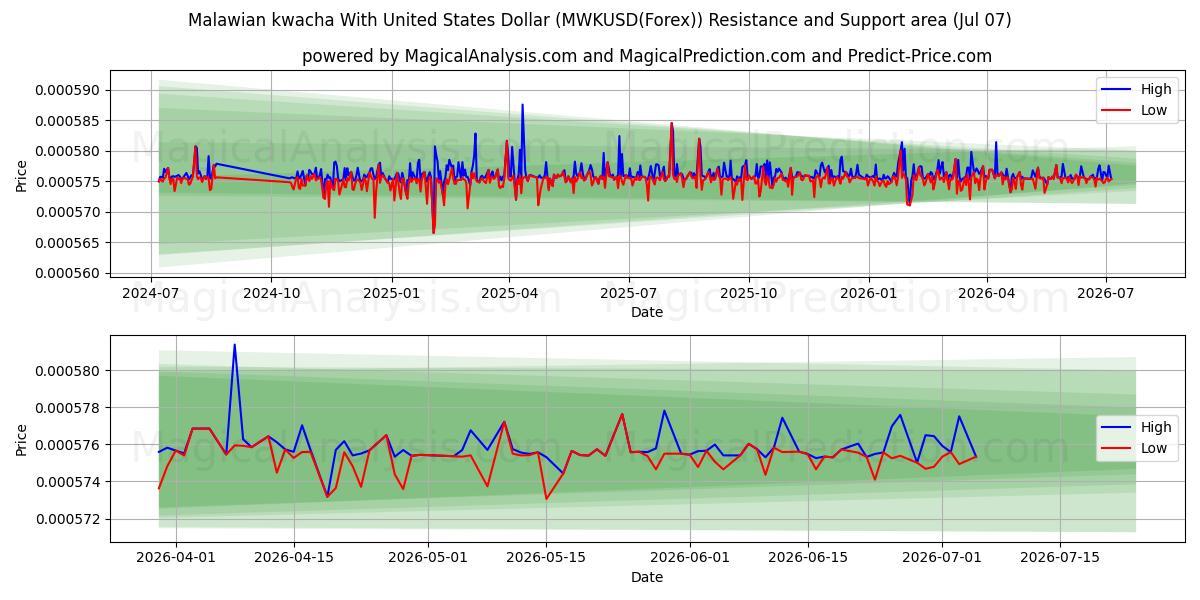Click the 2026-06-15 tick label

point(808,558)
